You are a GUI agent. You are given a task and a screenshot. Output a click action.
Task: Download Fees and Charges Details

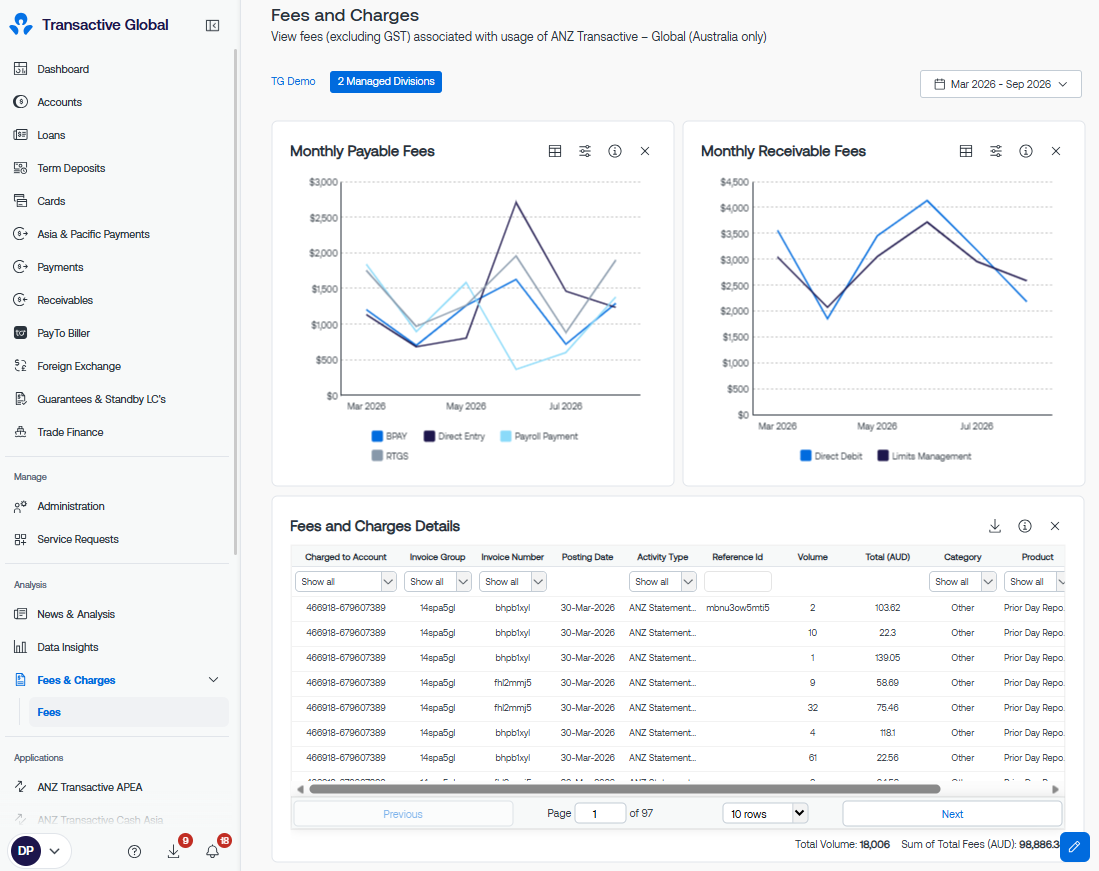click(x=995, y=526)
